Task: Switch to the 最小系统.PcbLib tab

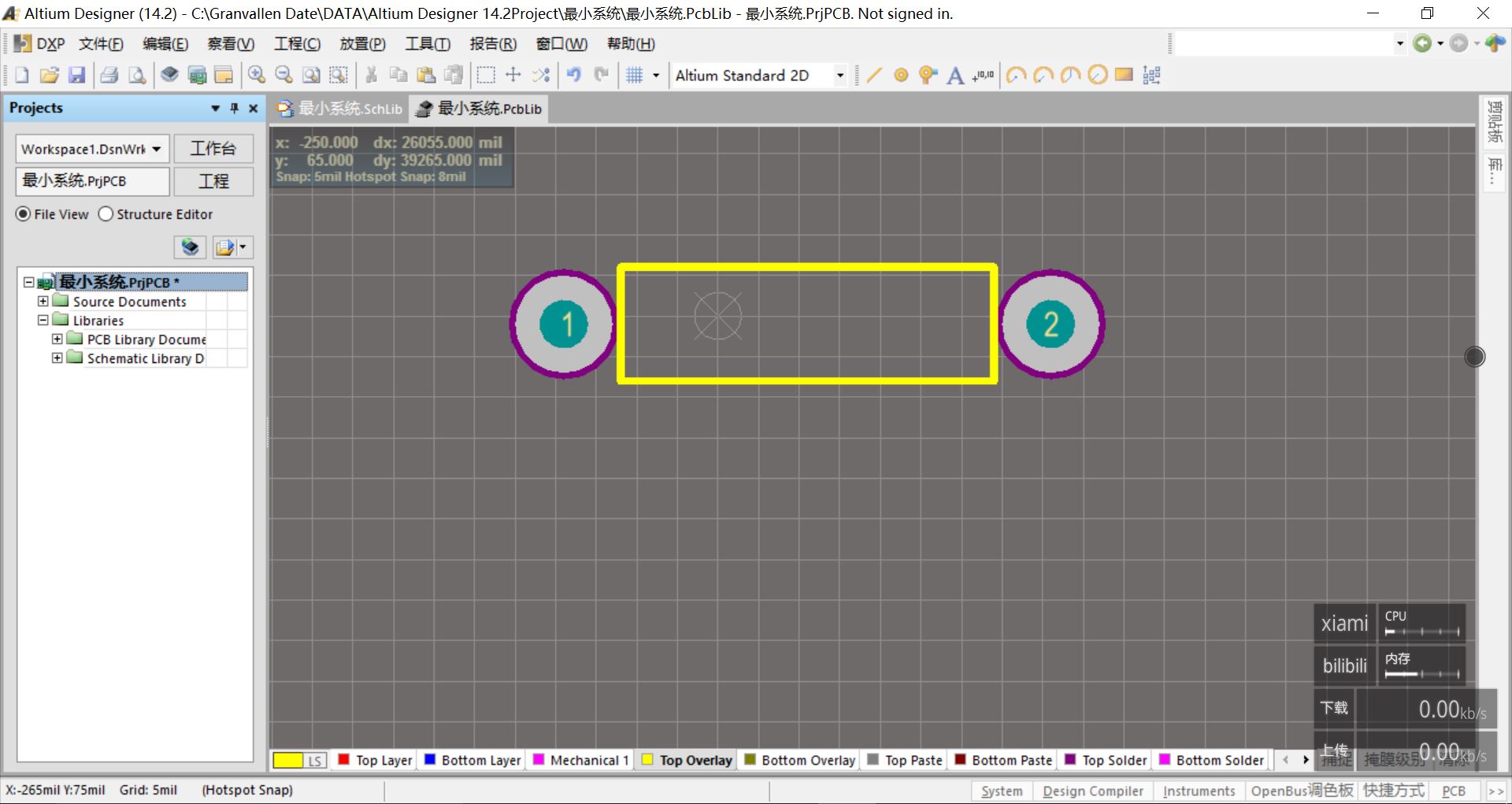Action: pyautogui.click(x=479, y=109)
